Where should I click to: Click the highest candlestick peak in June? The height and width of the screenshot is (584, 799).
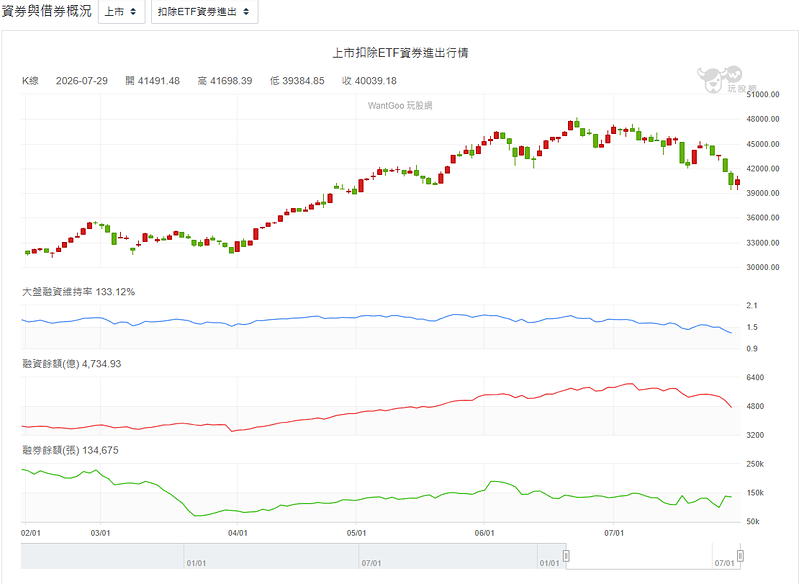tap(577, 123)
